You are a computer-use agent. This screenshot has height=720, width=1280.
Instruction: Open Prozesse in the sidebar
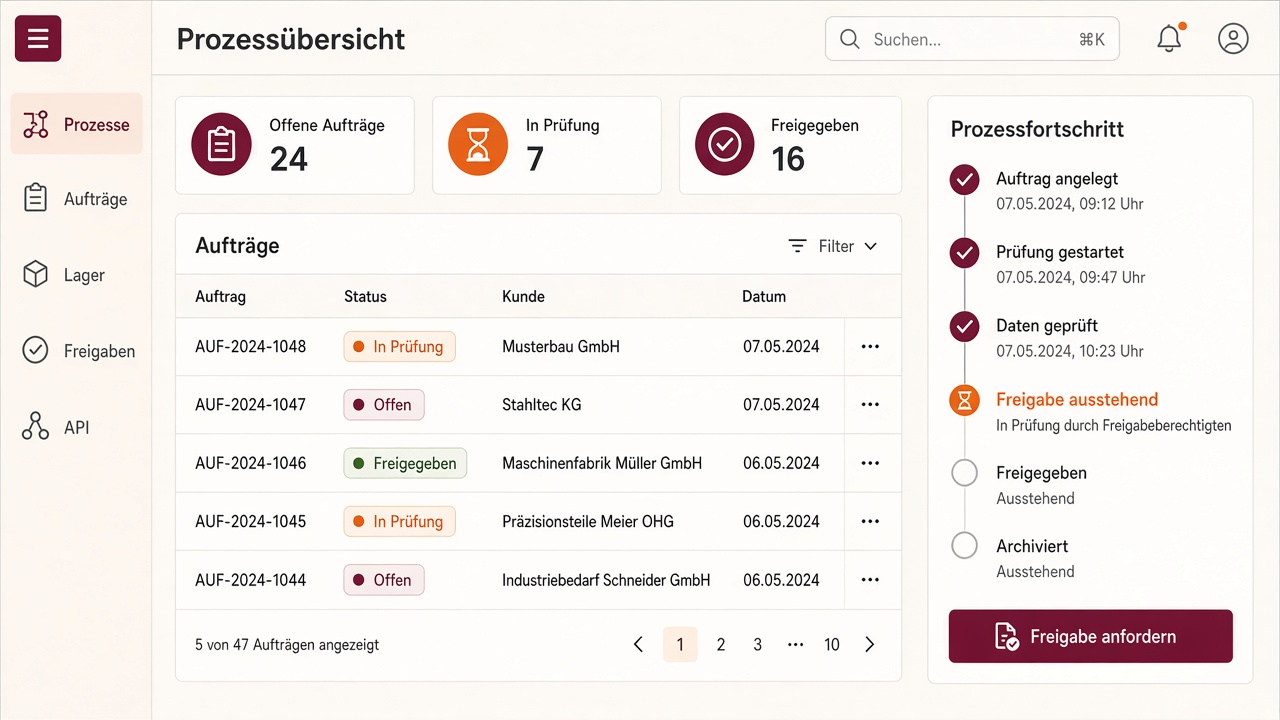tap(77, 124)
